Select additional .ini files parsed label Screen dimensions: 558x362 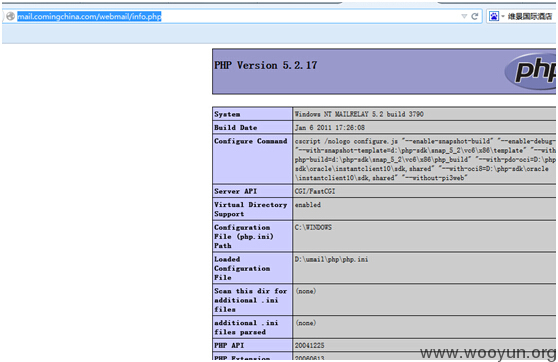pos(246,327)
